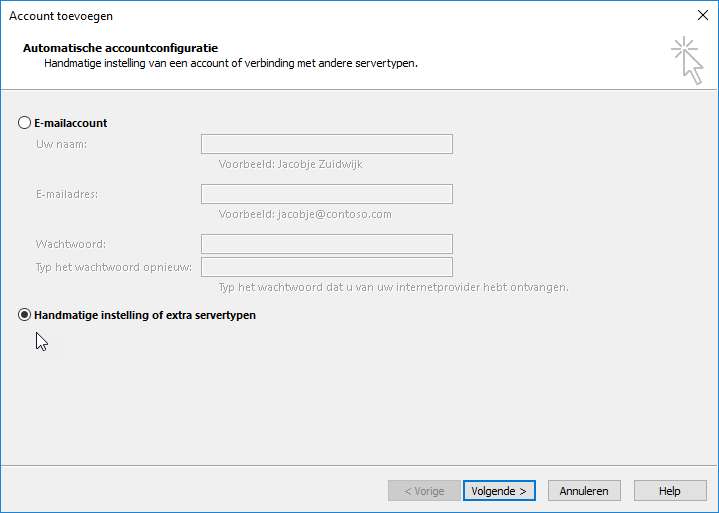This screenshot has height=513, width=719.
Task: Click the Voorbeeld: Jacobje Zuidwijk hint text
Action: (290, 164)
